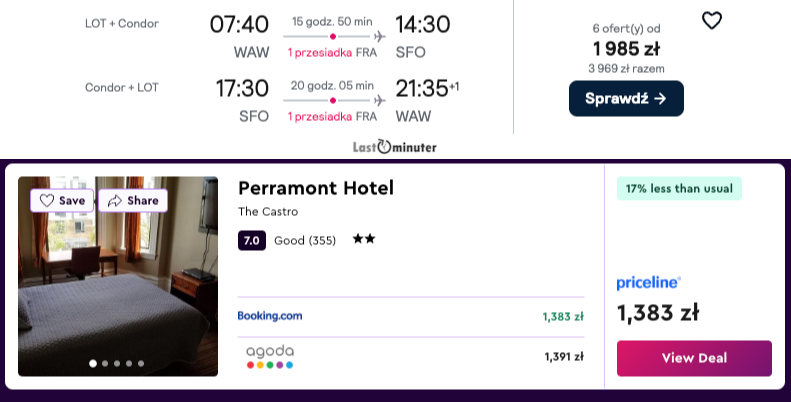Click the Lastminuter logo
Image resolution: width=791 pixels, height=402 pixels.
click(395, 147)
